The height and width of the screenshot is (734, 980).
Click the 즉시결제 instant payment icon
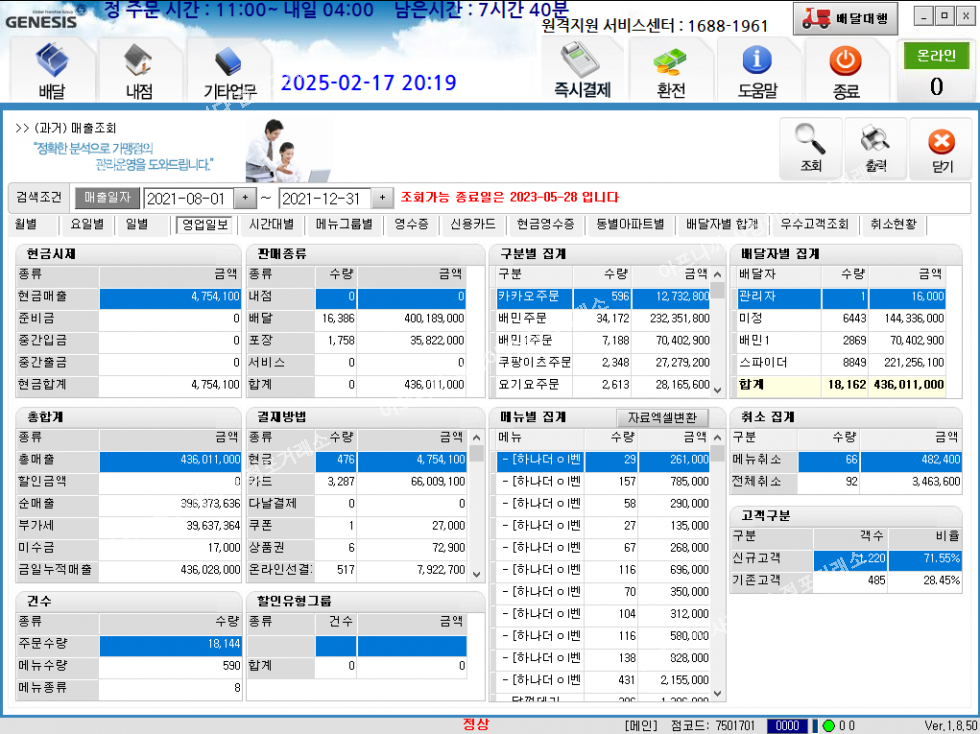tap(582, 72)
